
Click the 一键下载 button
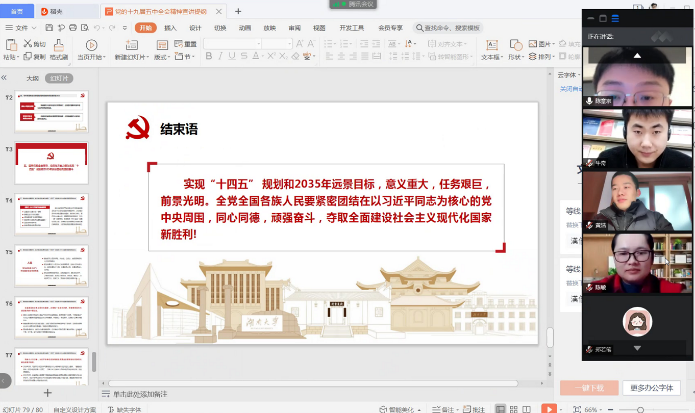click(x=588, y=387)
